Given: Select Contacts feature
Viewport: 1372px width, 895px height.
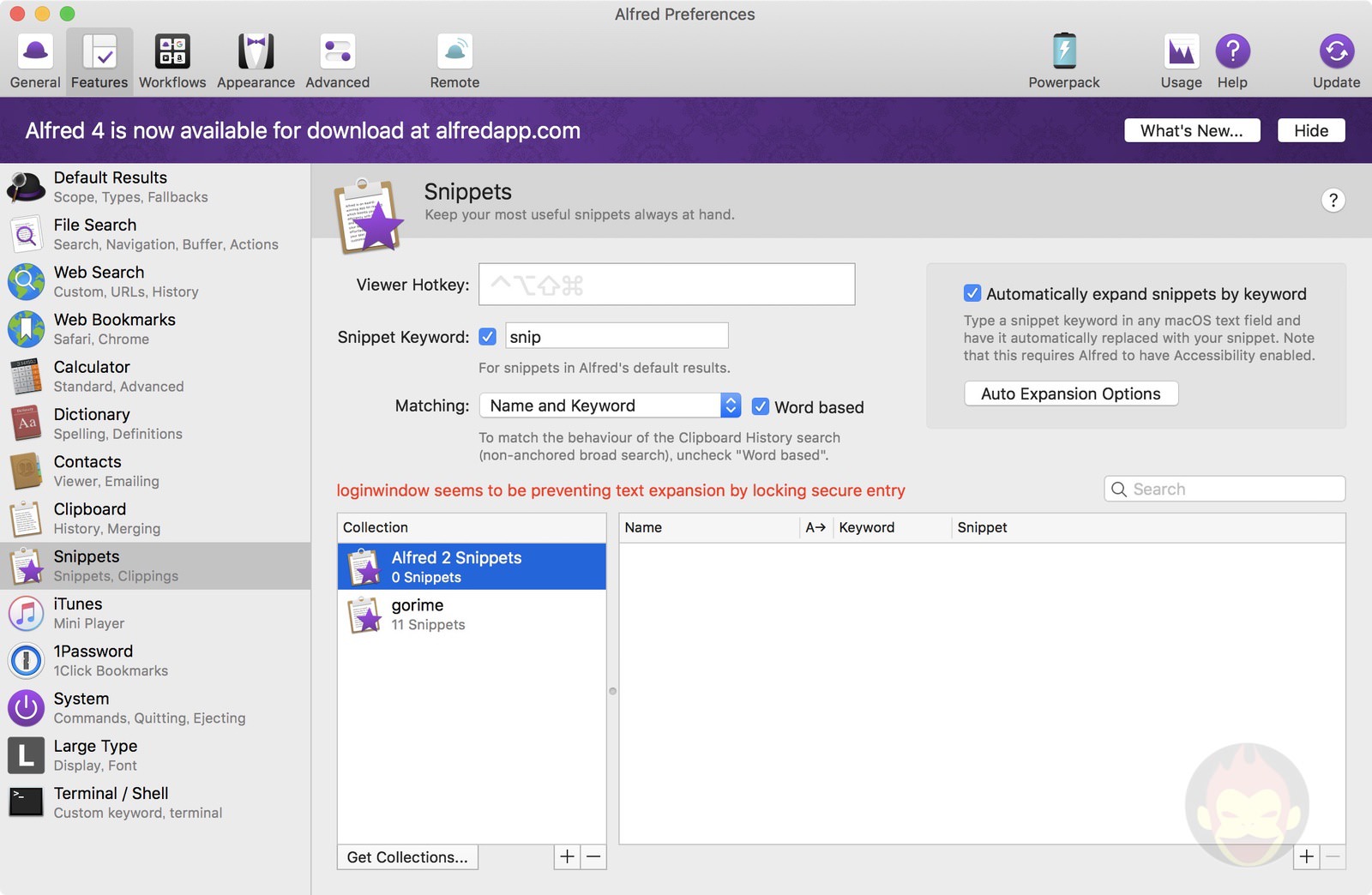Looking at the screenshot, I should 155,471.
